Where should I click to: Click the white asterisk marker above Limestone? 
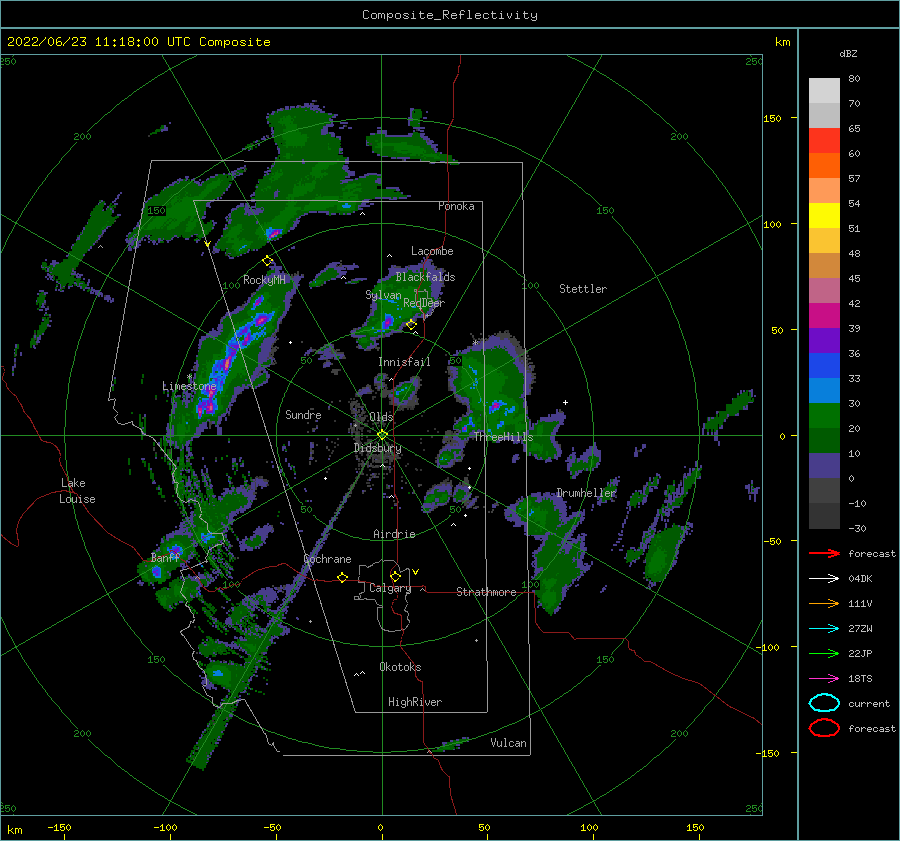coord(189,377)
